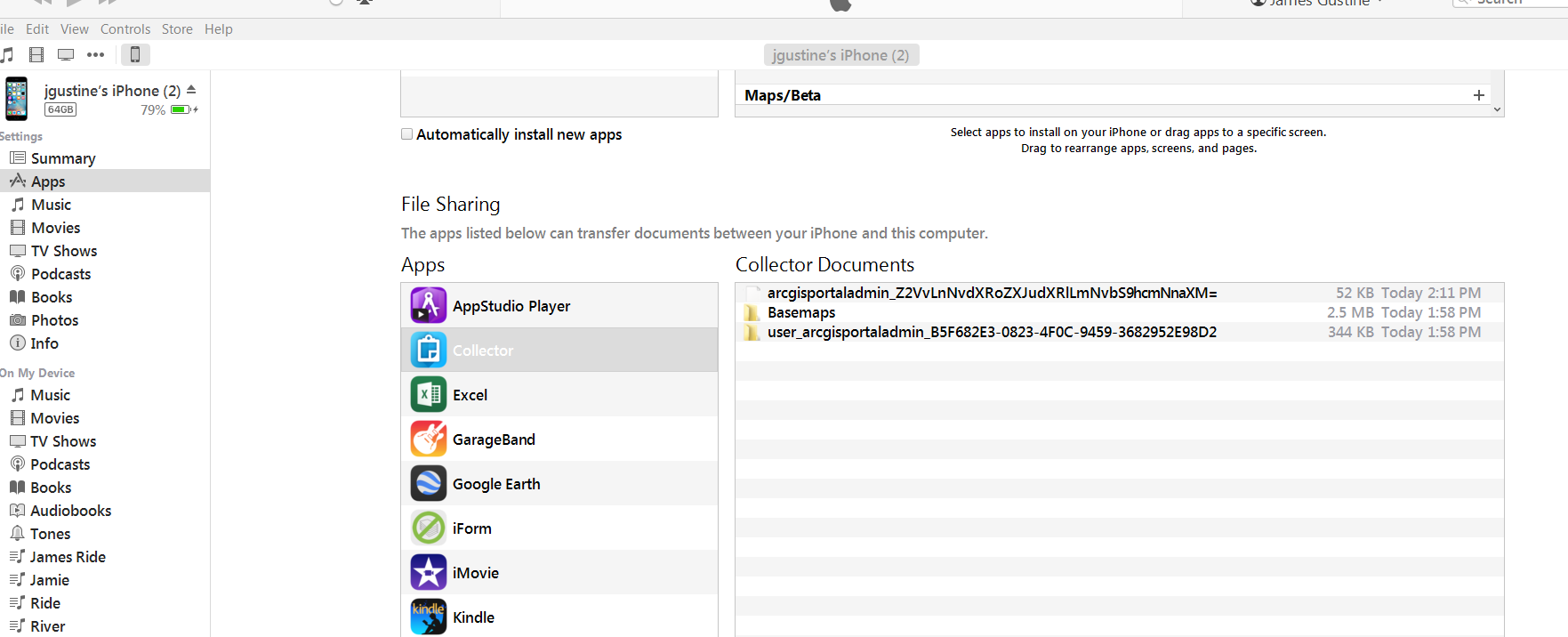Viewport: 1568px width, 637px height.
Task: Select Collector app in File Sharing
Action: 559,351
